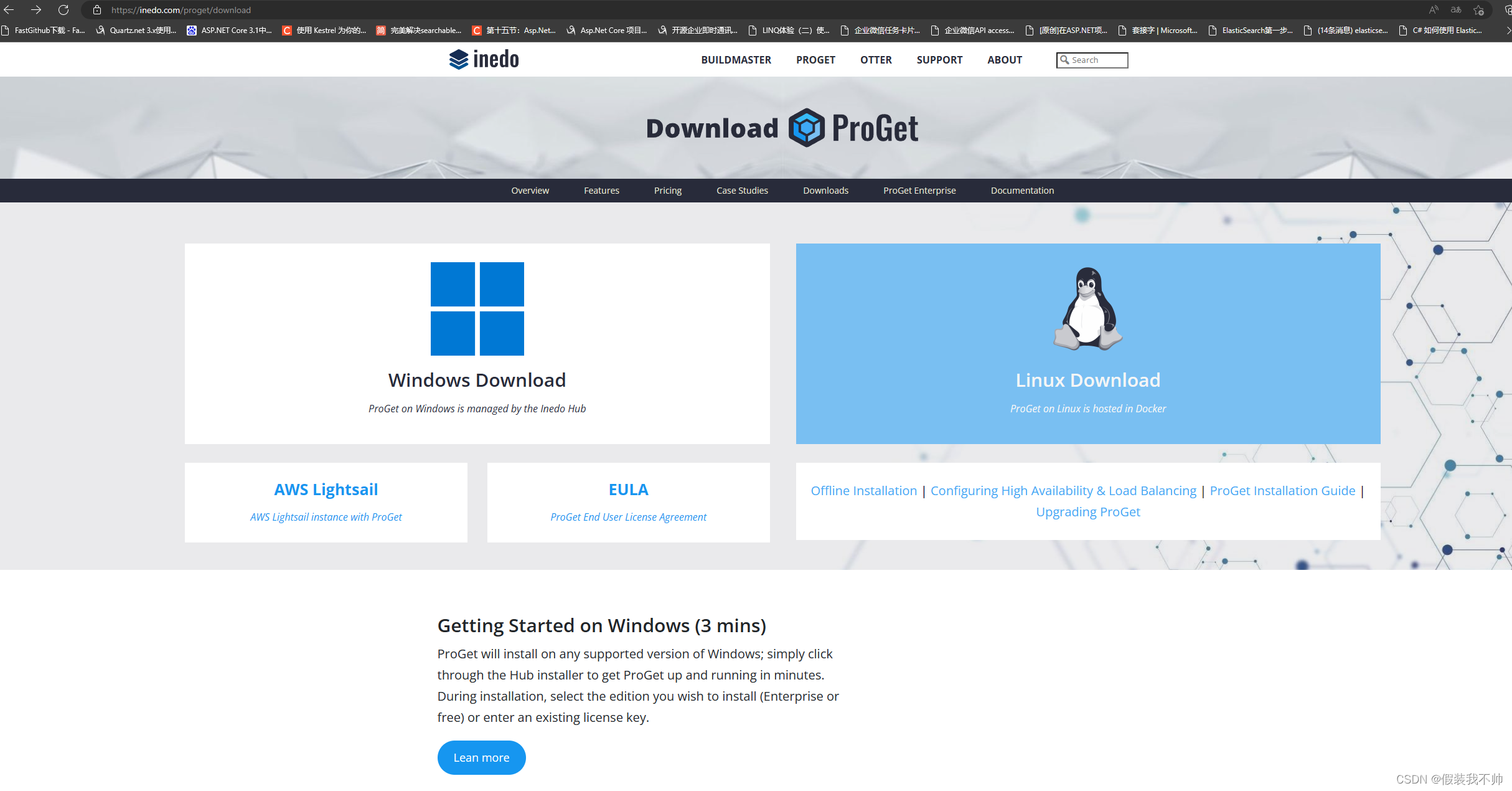
Task: Open the Kestrel bookmark
Action: pos(324,30)
